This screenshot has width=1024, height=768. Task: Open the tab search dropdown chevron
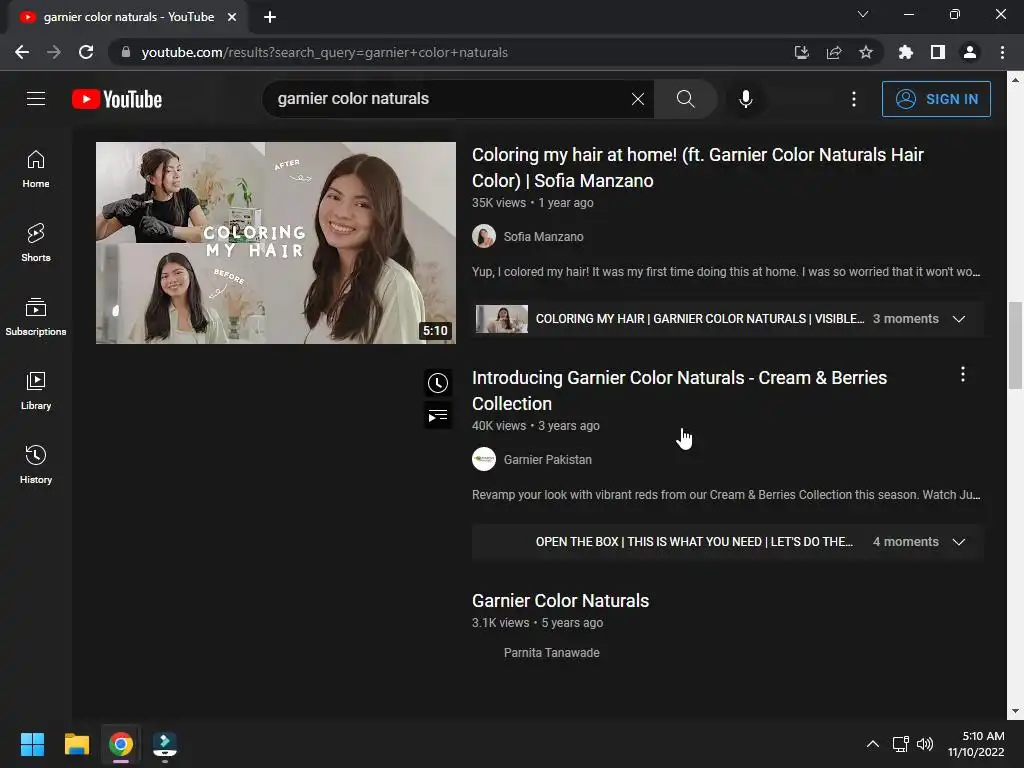click(x=863, y=14)
